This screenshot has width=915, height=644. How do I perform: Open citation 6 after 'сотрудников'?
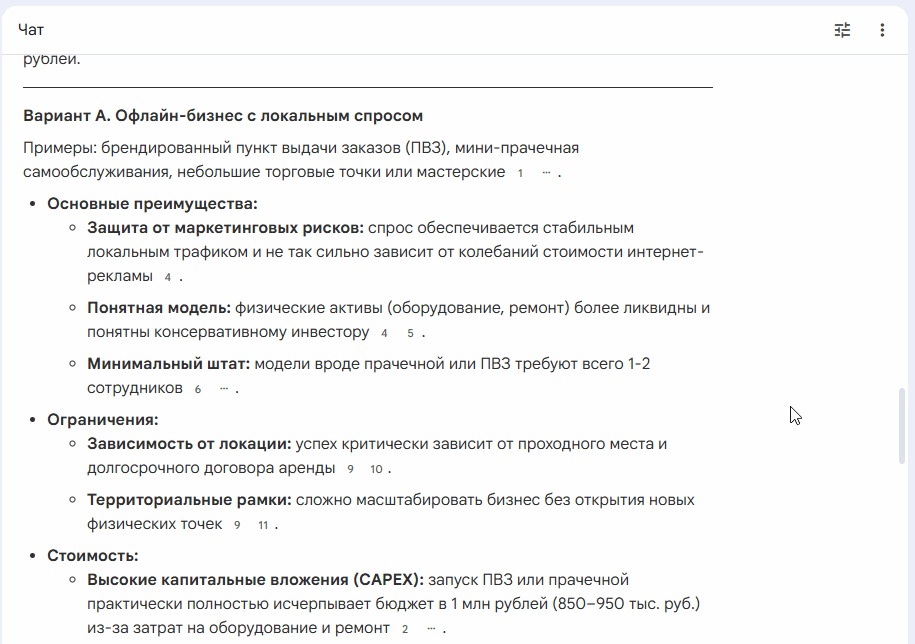coord(198,389)
